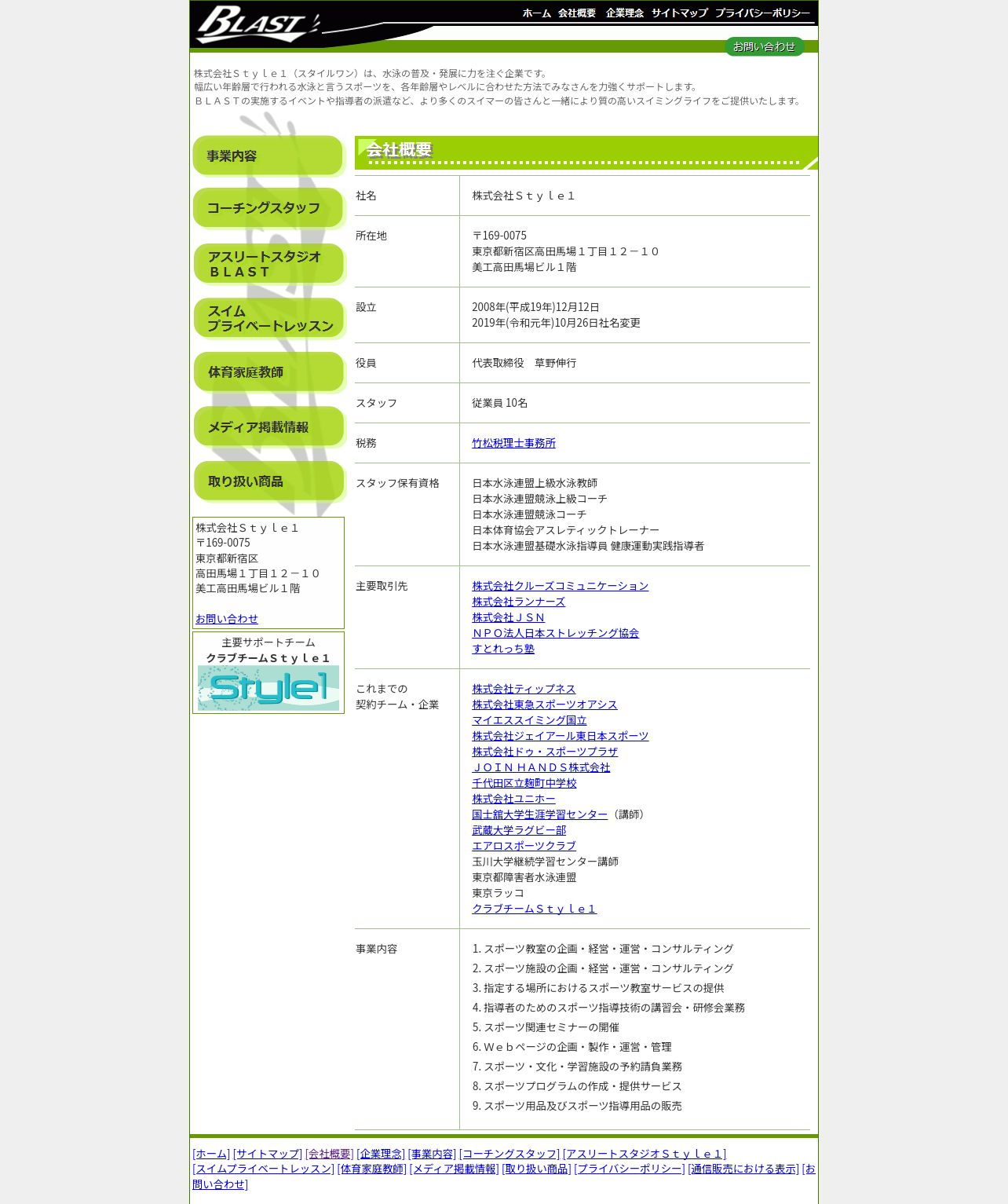Open クラブチームＳｔｙｌｅ１ link in table

(x=534, y=909)
